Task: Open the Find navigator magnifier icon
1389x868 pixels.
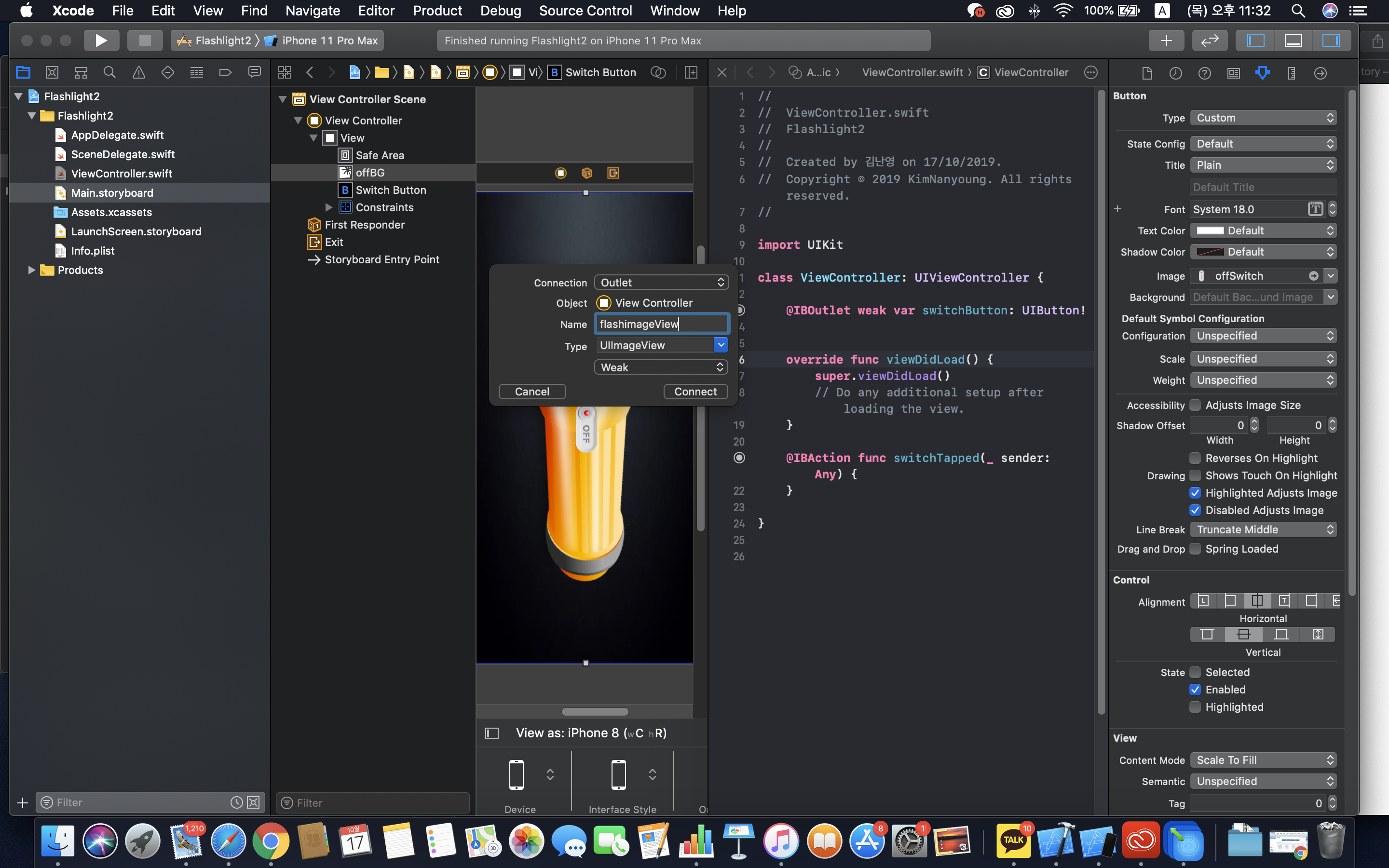Action: coord(109,72)
